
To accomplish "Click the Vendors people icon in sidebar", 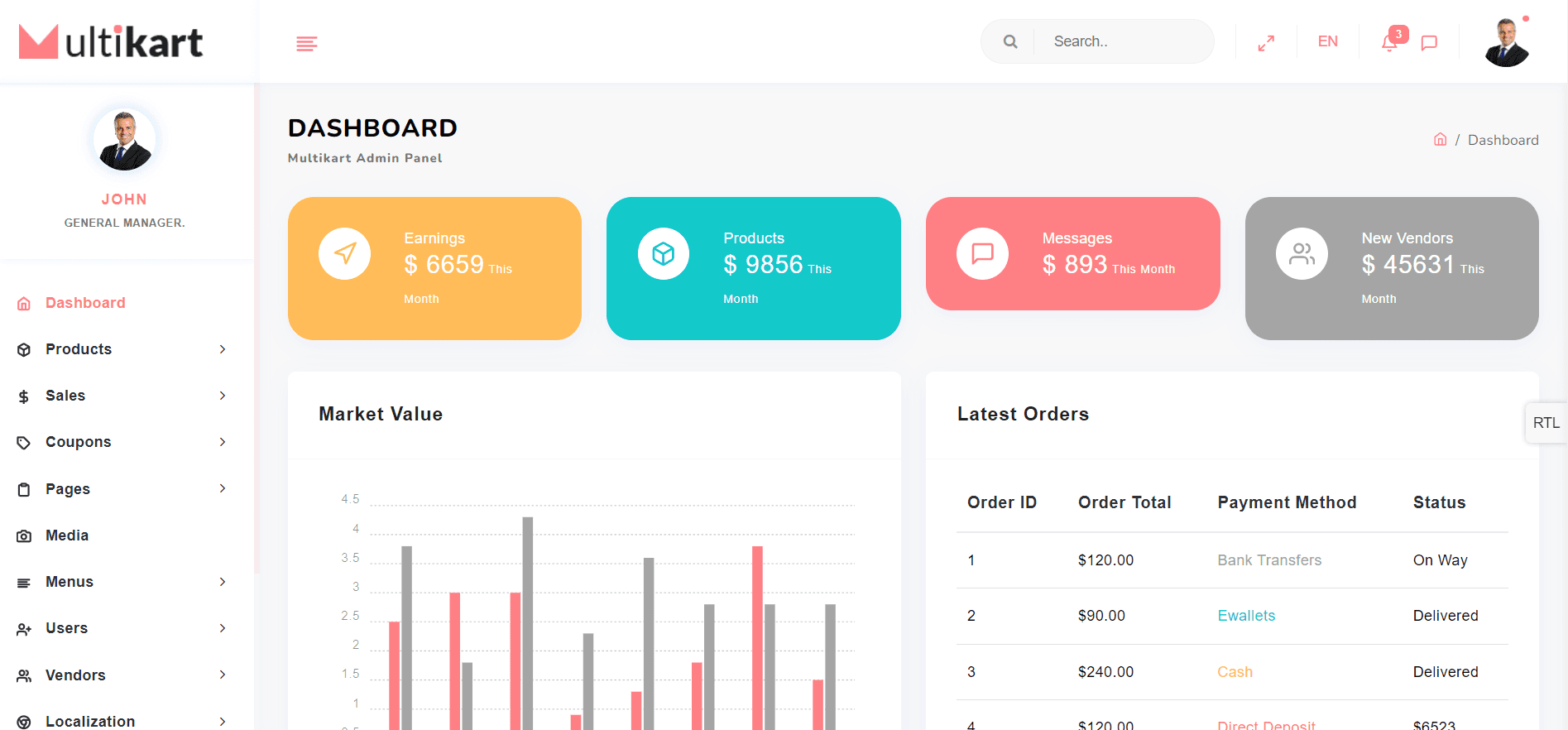I will pos(24,676).
